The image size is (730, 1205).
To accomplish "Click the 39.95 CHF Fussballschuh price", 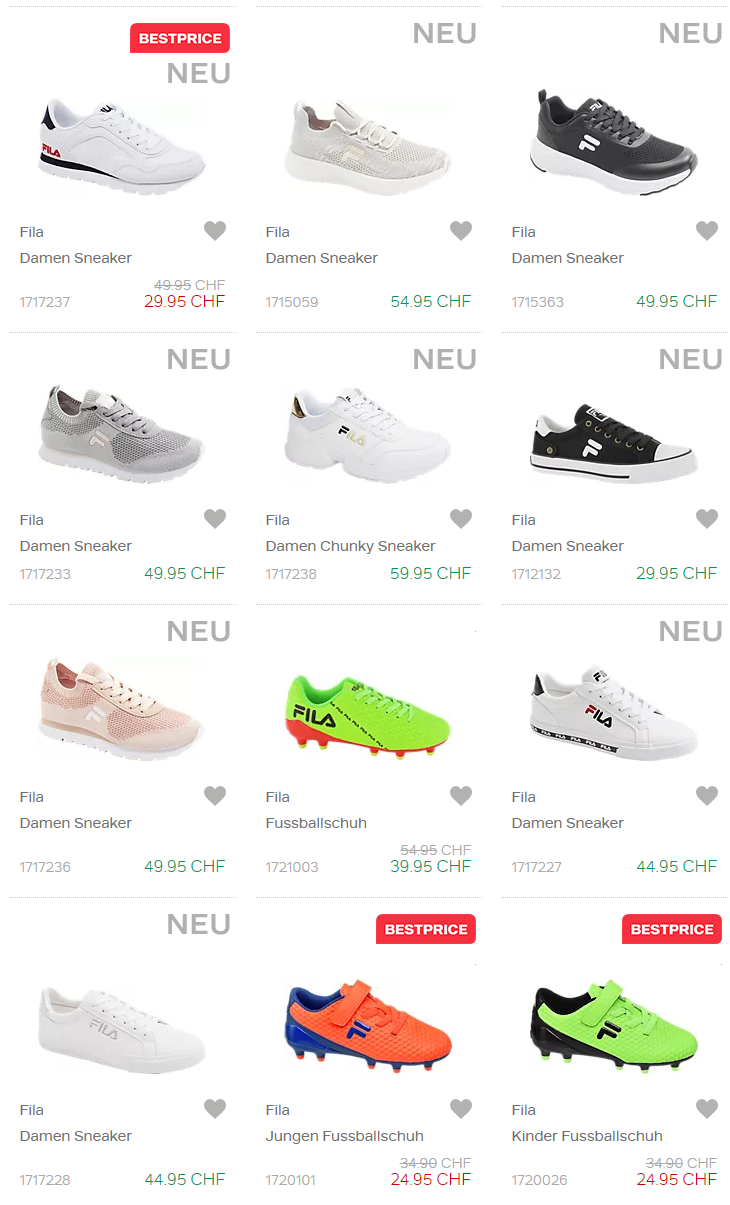I will [430, 866].
